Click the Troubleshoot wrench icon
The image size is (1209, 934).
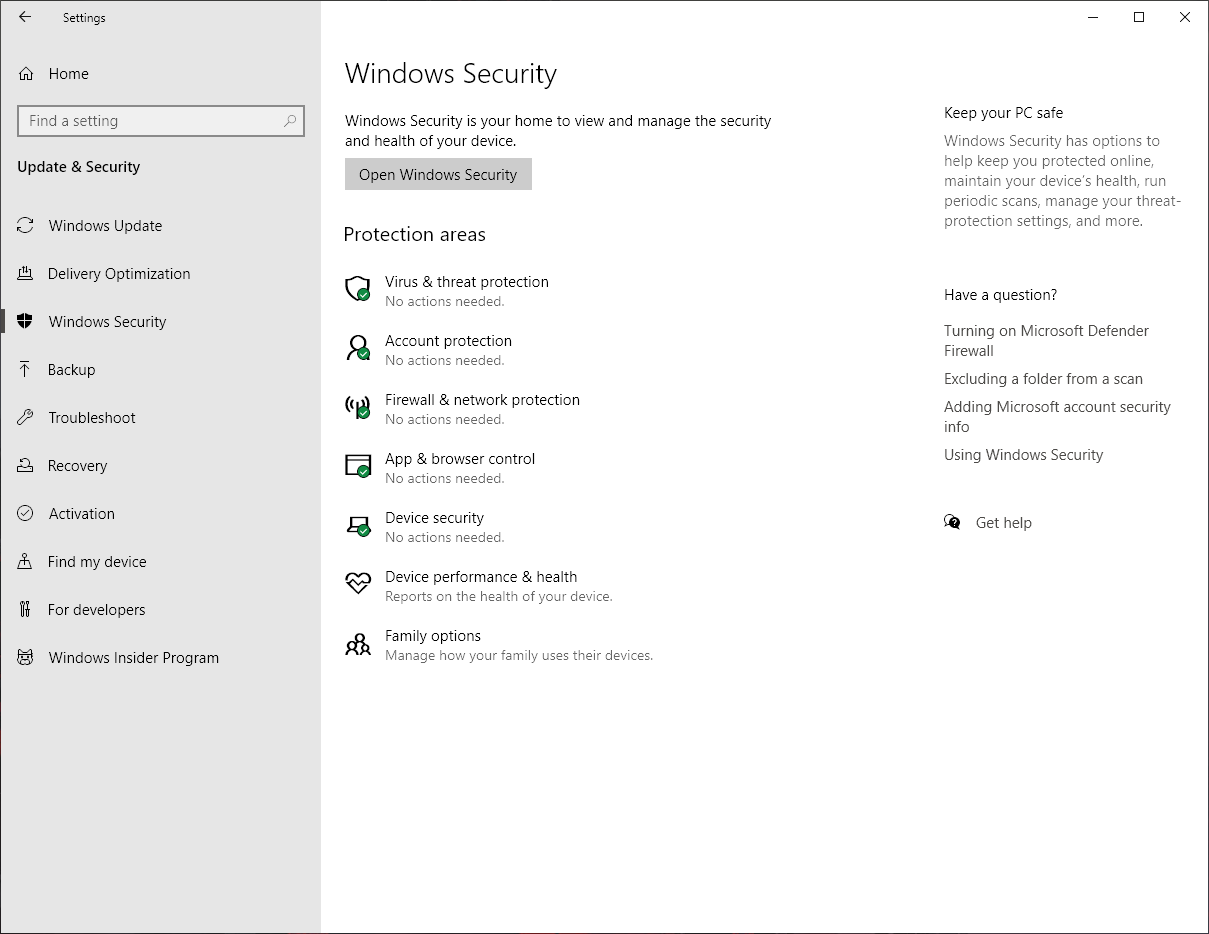tap(26, 418)
